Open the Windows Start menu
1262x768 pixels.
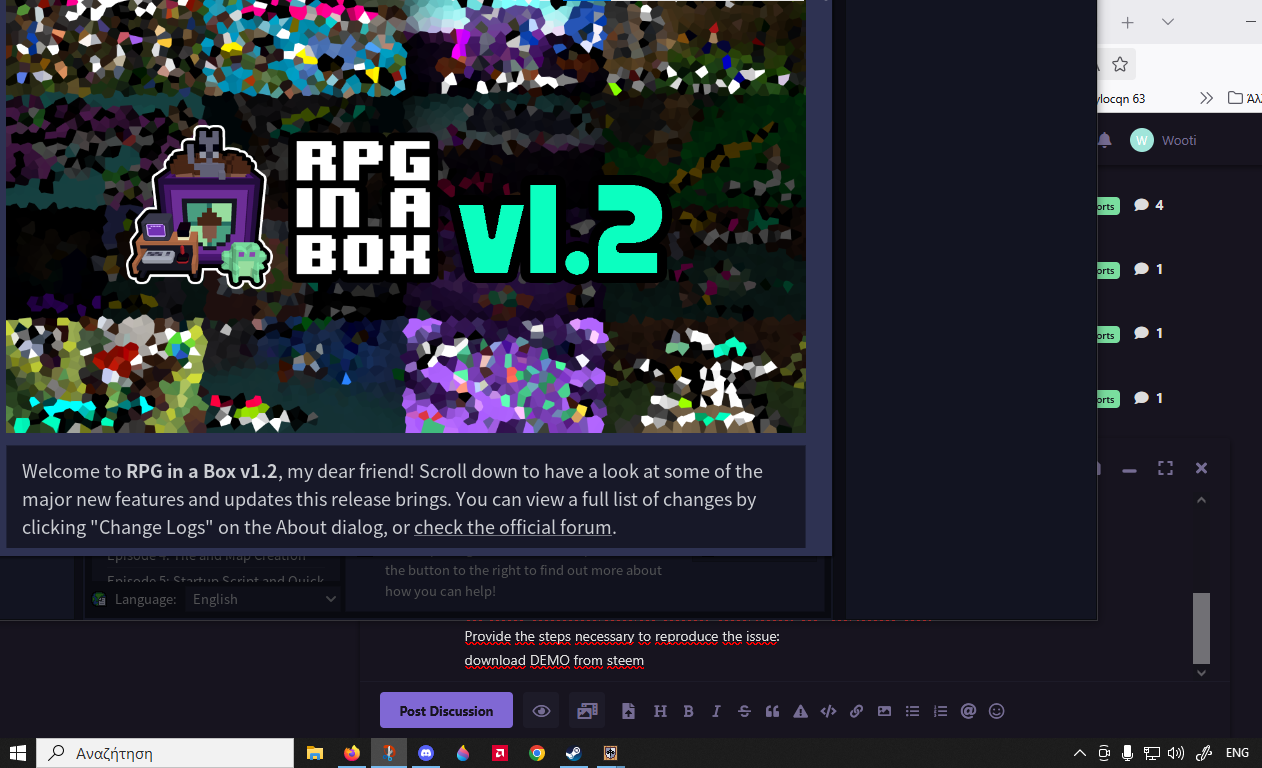[x=18, y=753]
